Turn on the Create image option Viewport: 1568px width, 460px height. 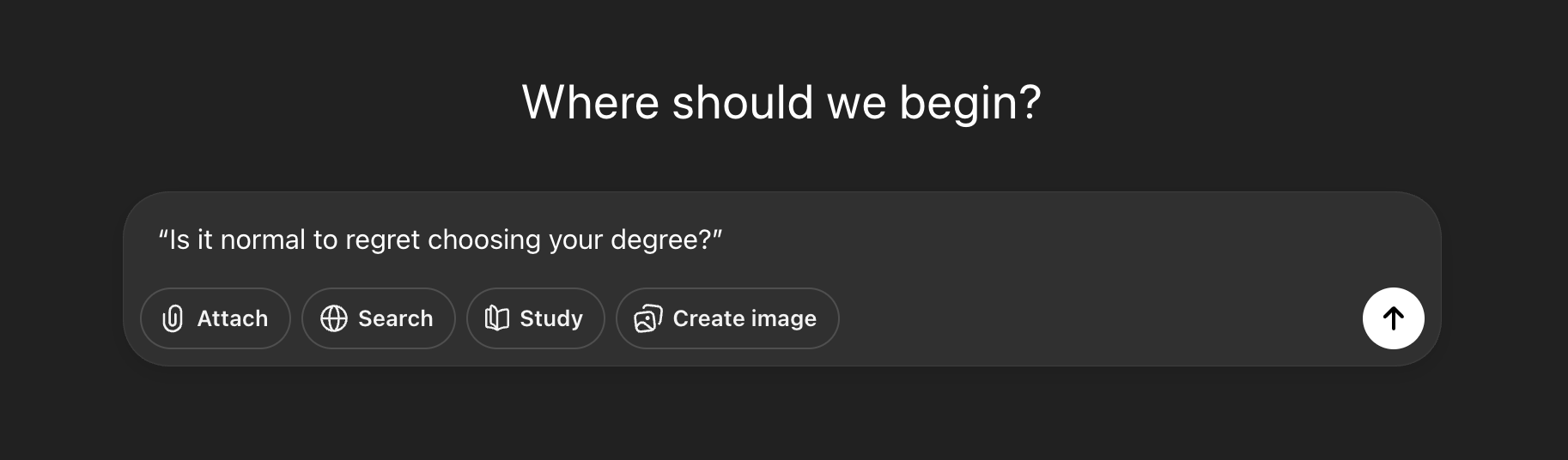click(x=726, y=318)
